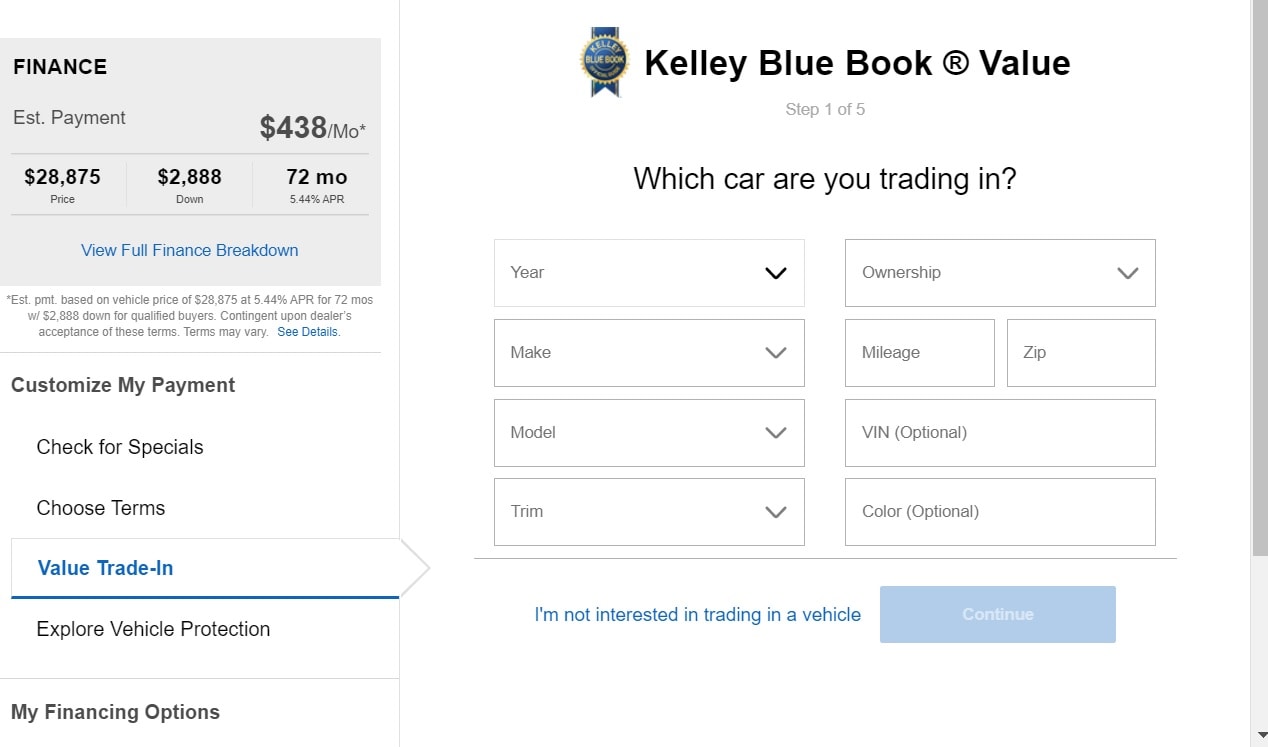Image resolution: width=1268 pixels, height=747 pixels.
Task: Click the Mileage input field
Action: point(920,353)
